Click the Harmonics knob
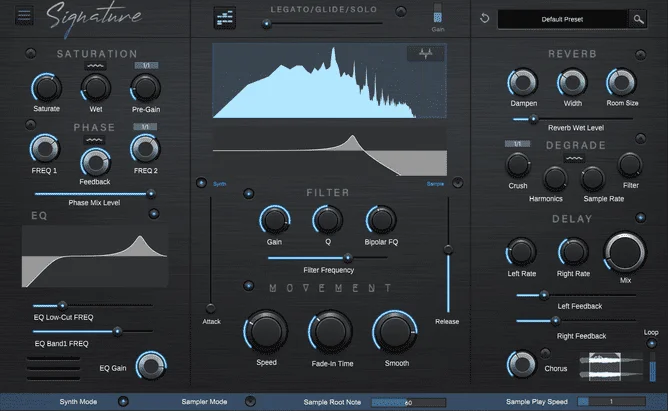The width and height of the screenshot is (668, 411). click(x=555, y=179)
